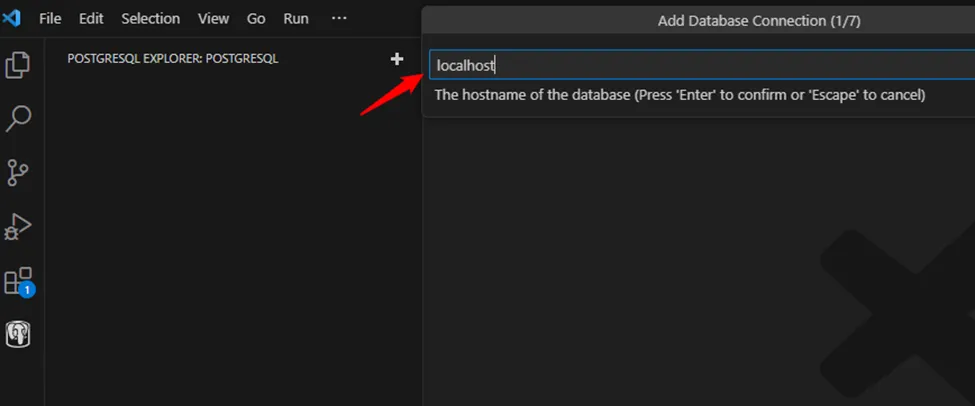Open the Run menu
Image resolution: width=975 pixels, height=406 pixels.
296,18
